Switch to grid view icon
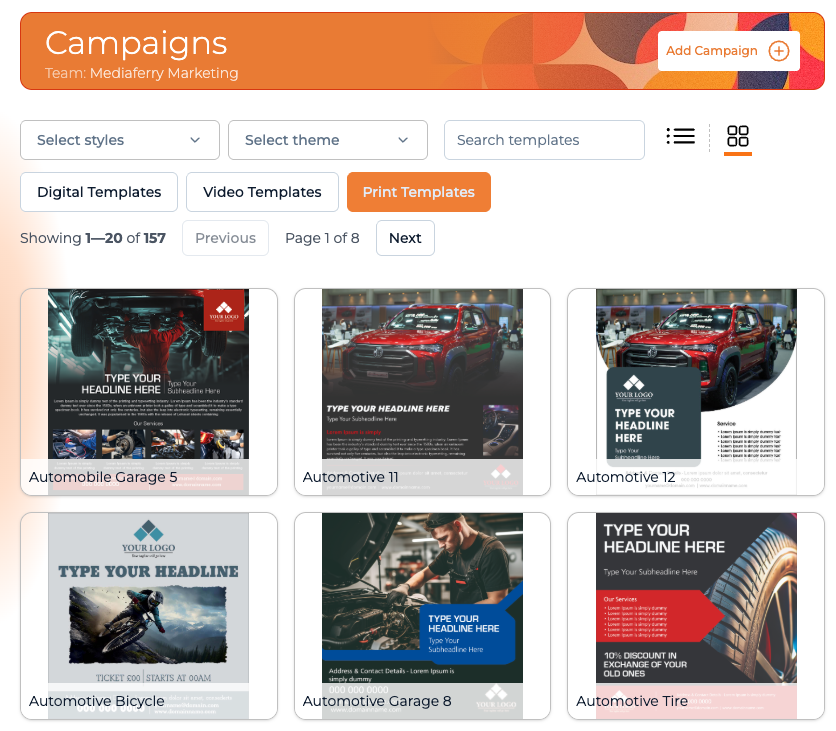The width and height of the screenshot is (836, 731). (738, 137)
